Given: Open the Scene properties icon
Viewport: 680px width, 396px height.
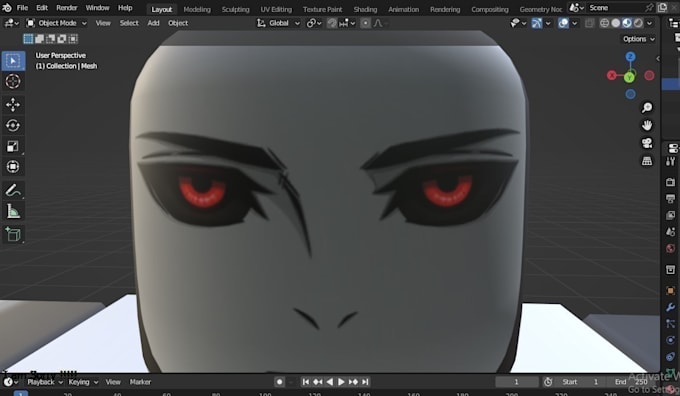Looking at the screenshot, I should tap(670, 232).
